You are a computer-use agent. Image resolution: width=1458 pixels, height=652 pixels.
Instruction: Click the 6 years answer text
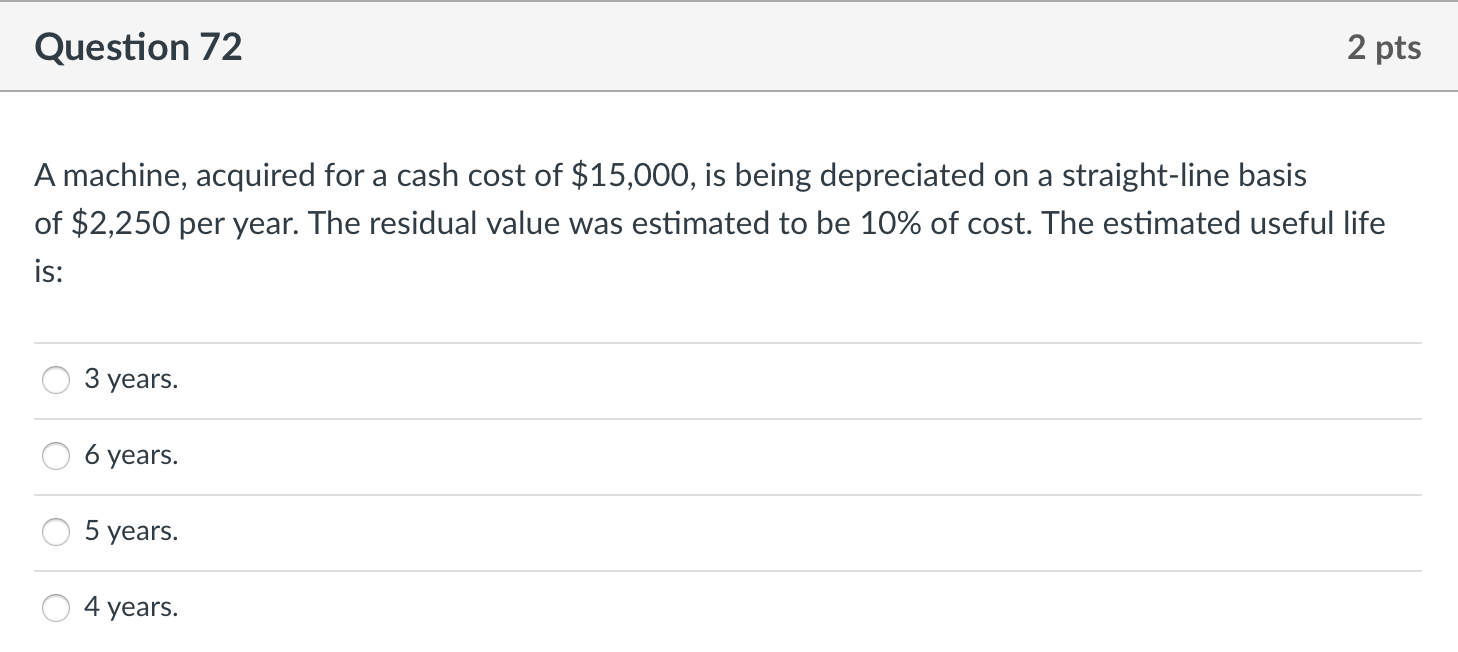pos(132,456)
